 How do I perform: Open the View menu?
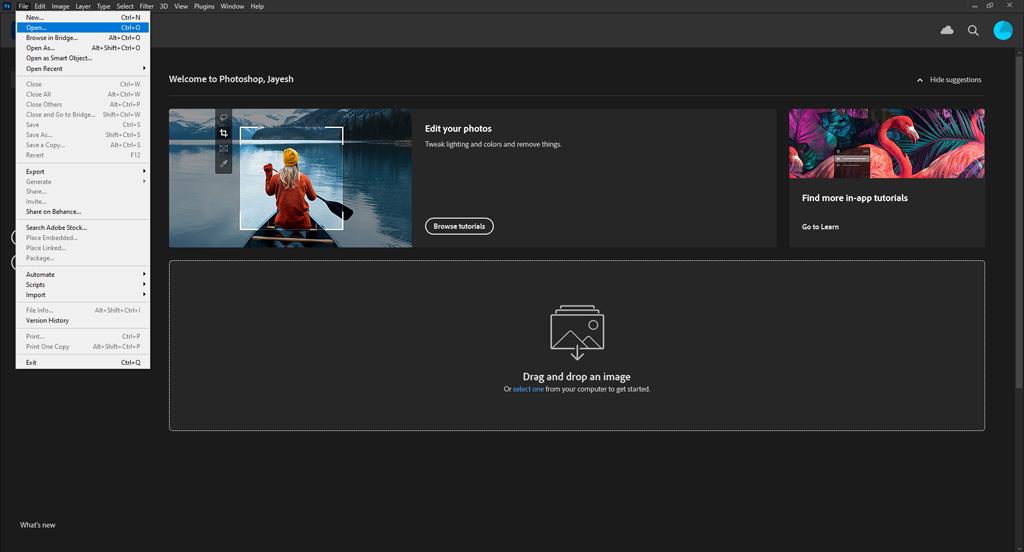(x=181, y=6)
